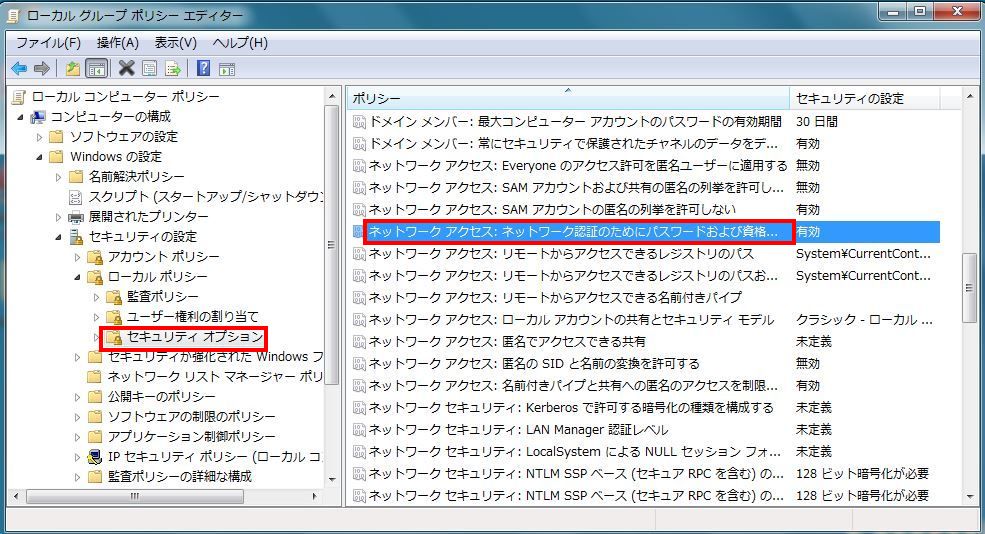
Task: Click the app icon in the title bar
Action: [x=13, y=15]
